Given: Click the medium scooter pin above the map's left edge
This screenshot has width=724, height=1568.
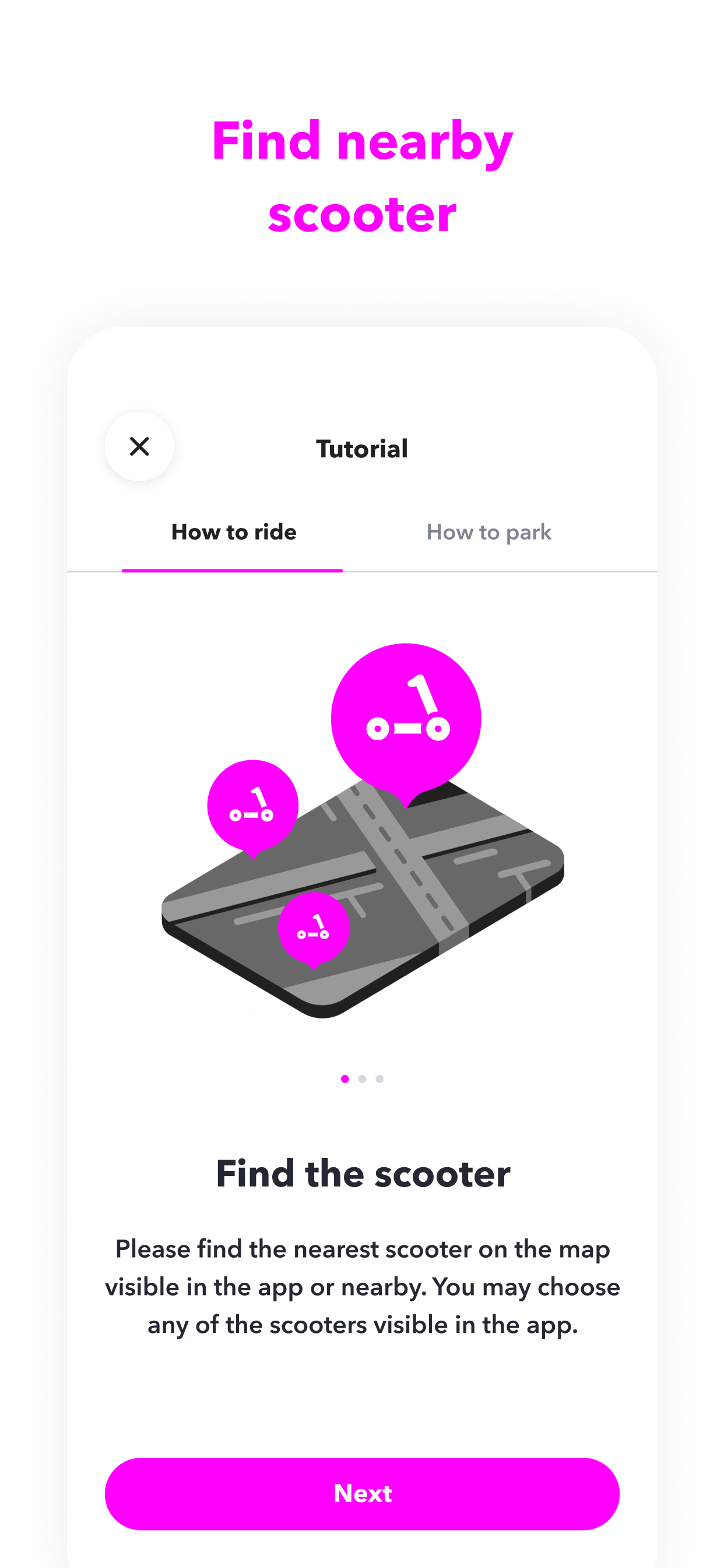Looking at the screenshot, I should click(x=252, y=808).
